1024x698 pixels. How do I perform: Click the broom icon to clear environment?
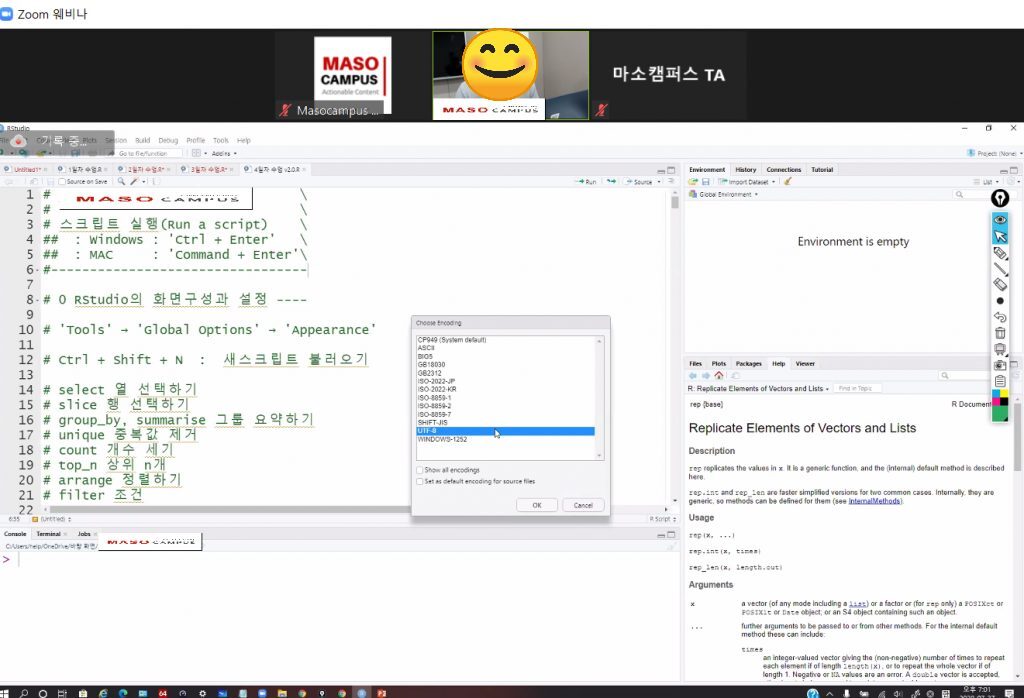click(x=788, y=182)
